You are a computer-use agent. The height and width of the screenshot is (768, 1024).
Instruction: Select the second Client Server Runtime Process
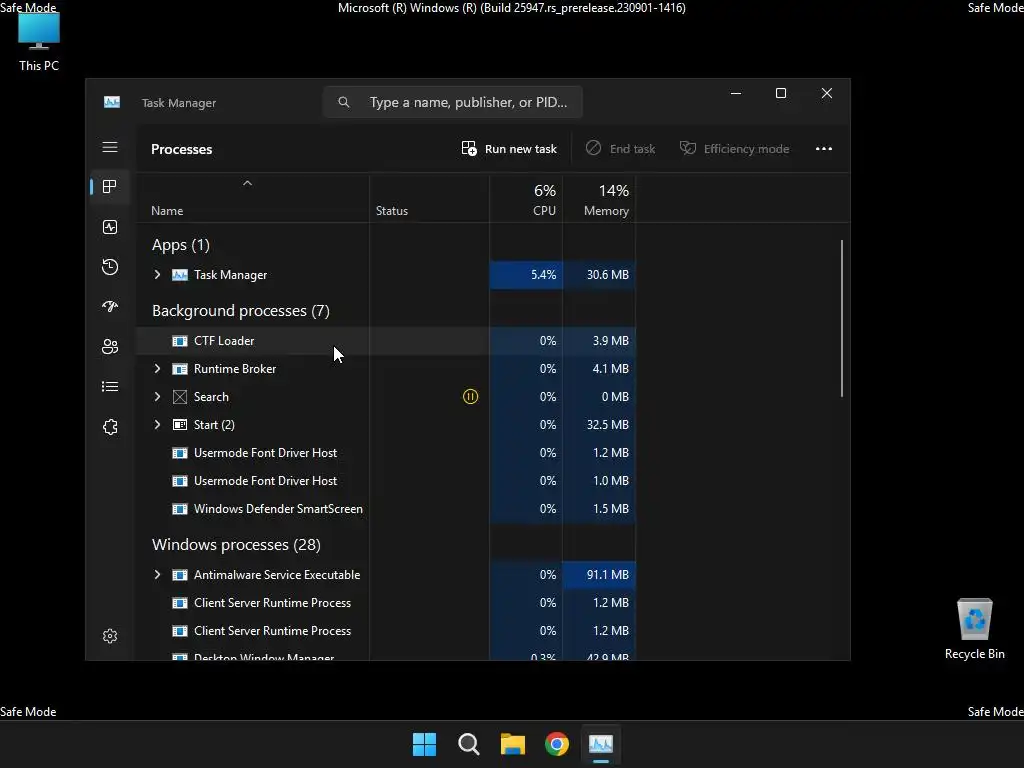272,631
